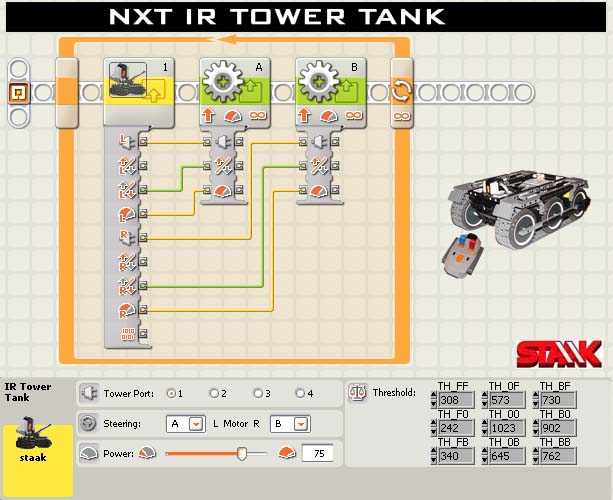Image resolution: width=613 pixels, height=500 pixels.
Task: Select the Motor A block gear icon
Action: [223, 81]
